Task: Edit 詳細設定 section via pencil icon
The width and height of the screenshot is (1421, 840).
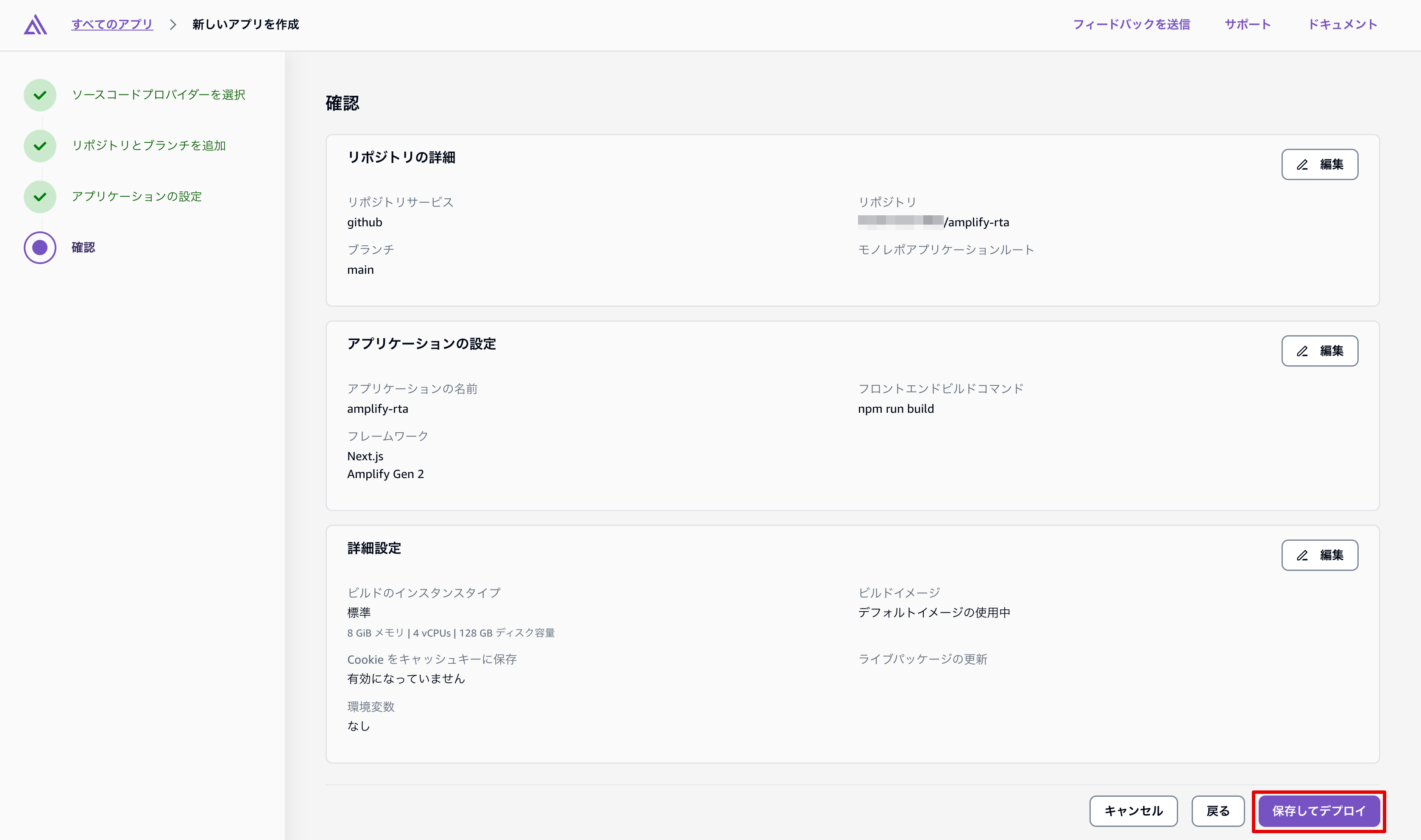Action: click(x=1302, y=555)
